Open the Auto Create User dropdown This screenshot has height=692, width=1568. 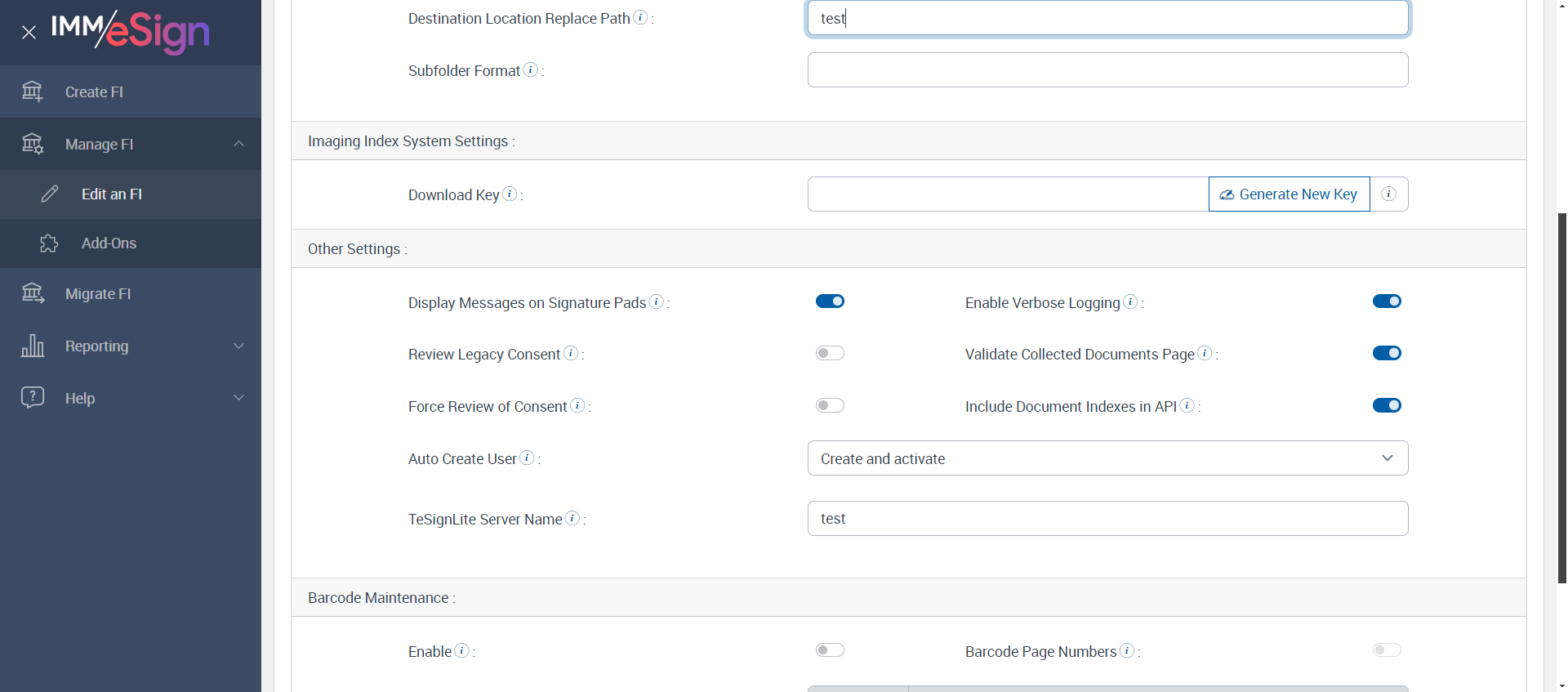pos(1107,458)
